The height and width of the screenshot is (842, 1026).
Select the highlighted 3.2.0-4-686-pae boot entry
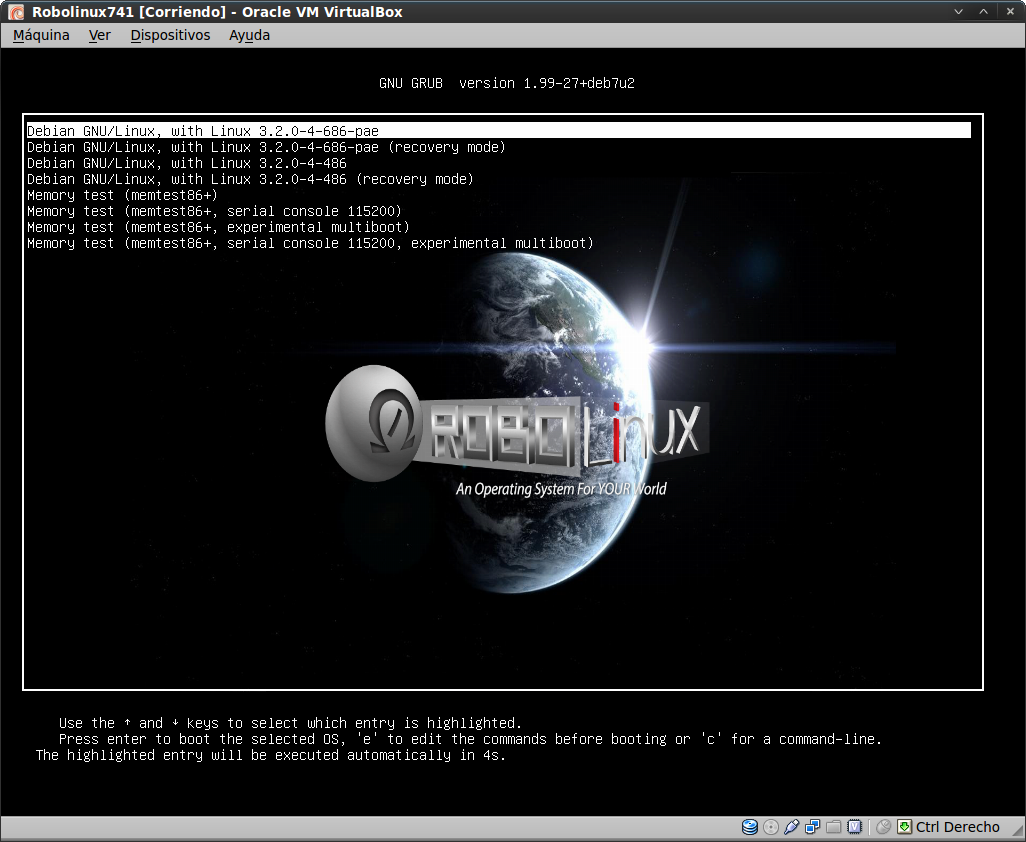(x=202, y=131)
